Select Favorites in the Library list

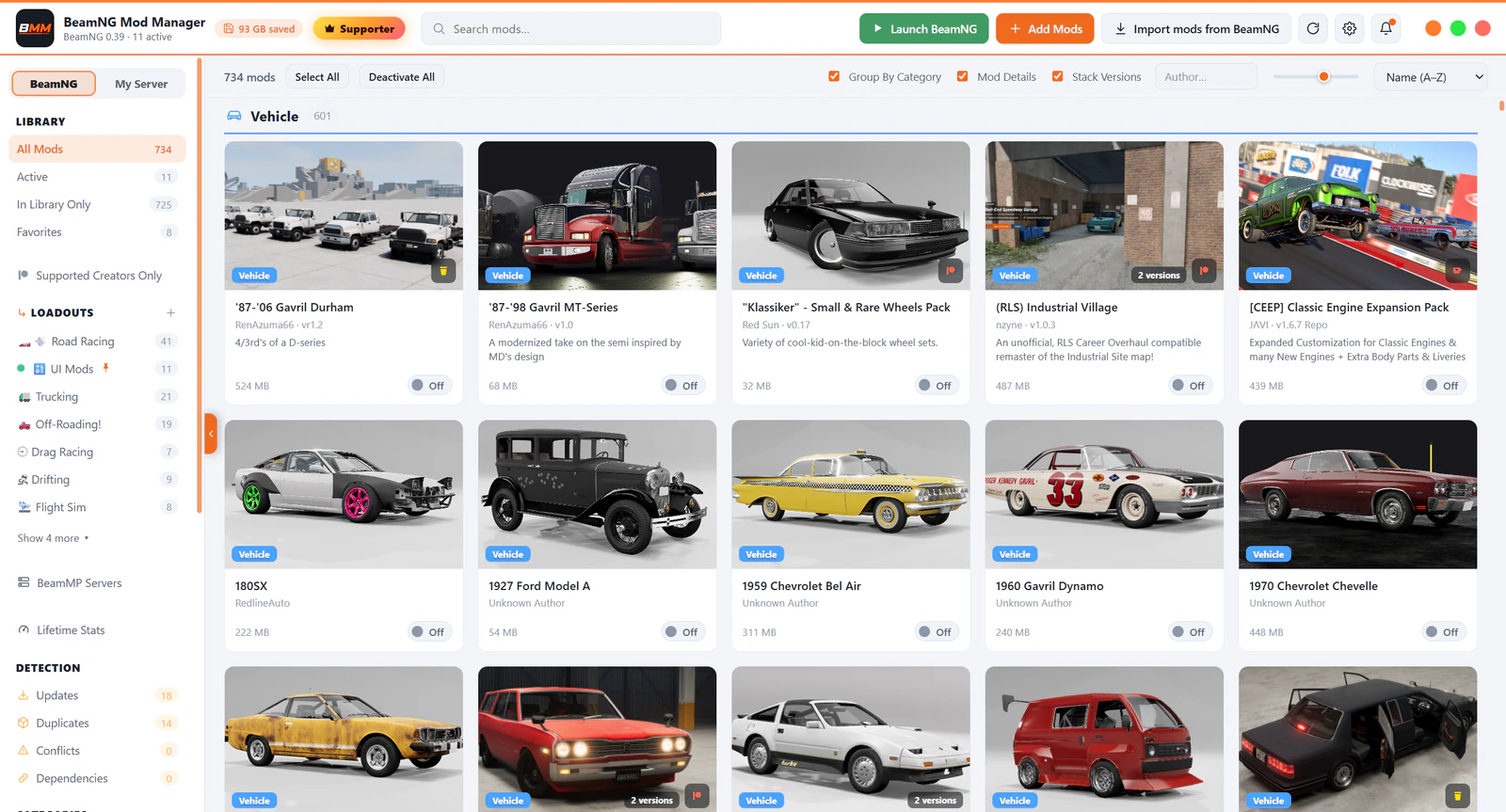click(97, 232)
